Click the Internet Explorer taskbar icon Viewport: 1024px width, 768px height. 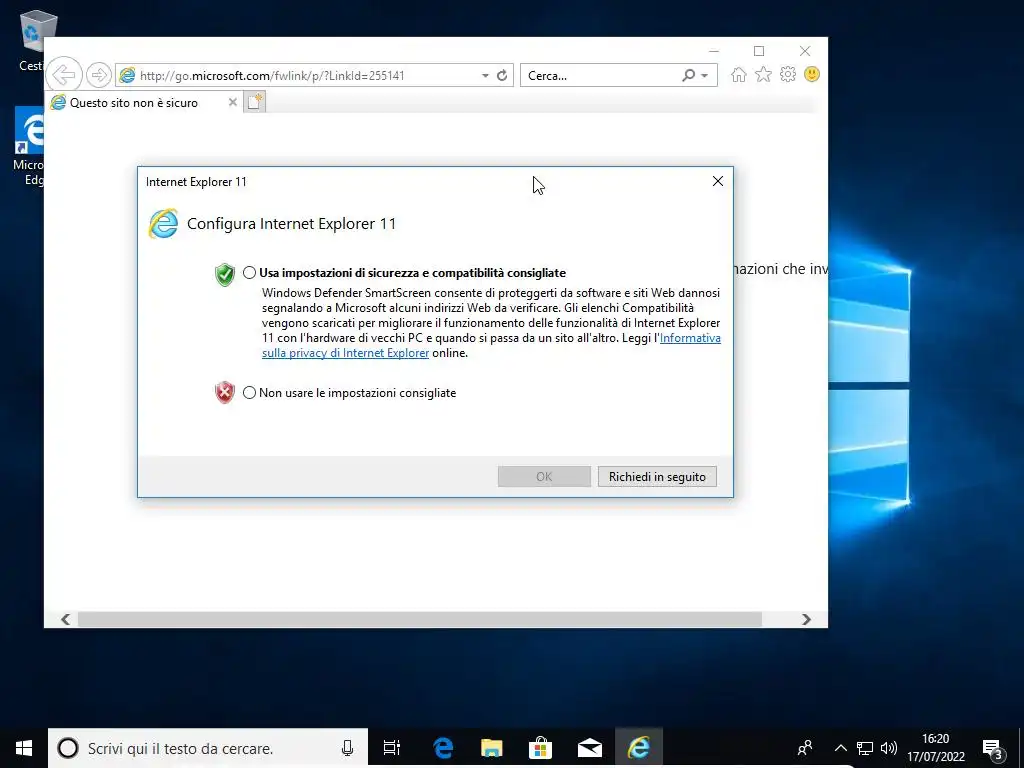coord(639,748)
